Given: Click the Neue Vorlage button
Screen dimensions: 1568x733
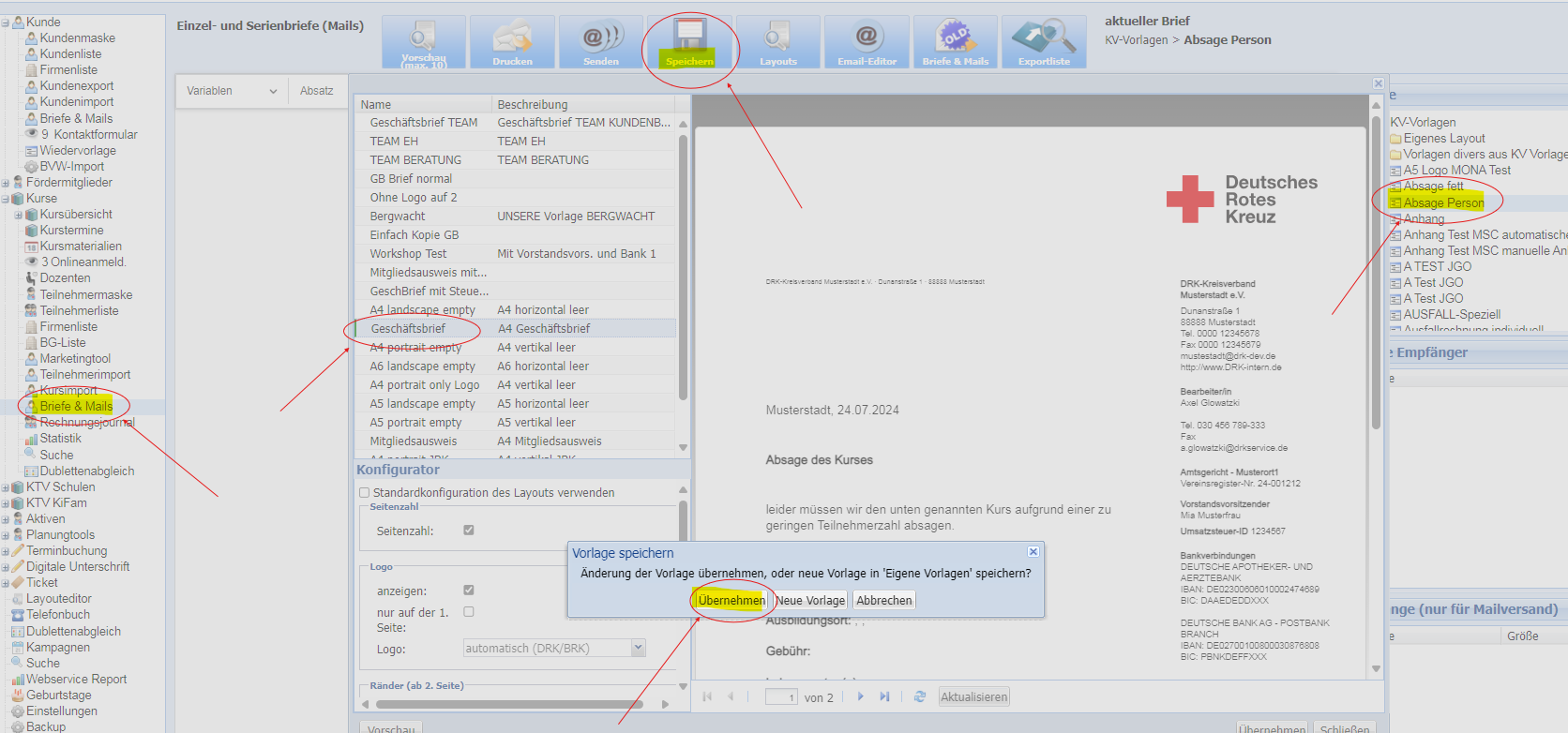Looking at the screenshot, I should (x=810, y=601).
